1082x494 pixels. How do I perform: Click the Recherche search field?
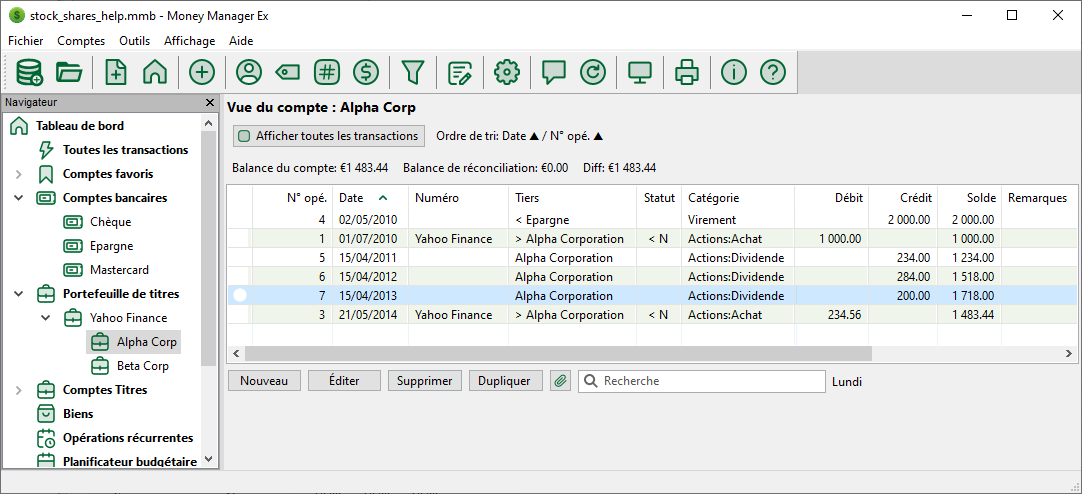click(702, 381)
